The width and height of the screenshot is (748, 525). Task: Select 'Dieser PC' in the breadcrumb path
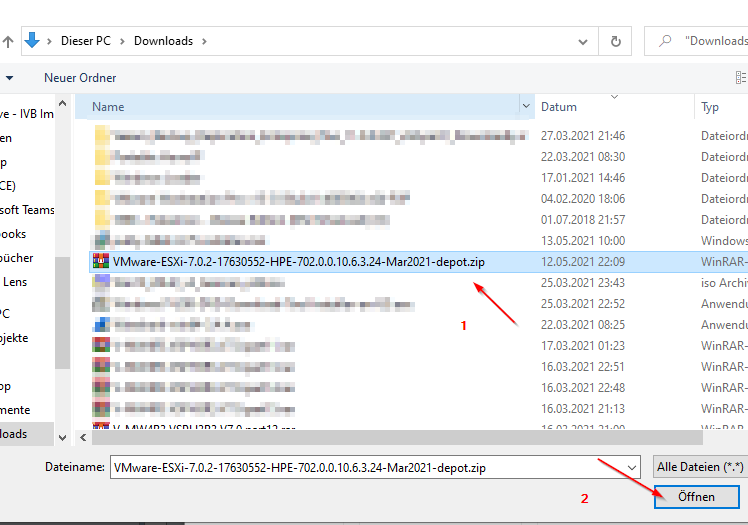coord(85,41)
